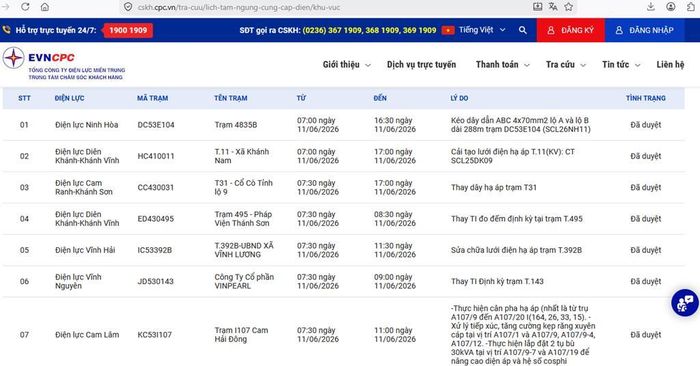Go to the browser home page icon

click(45, 7)
